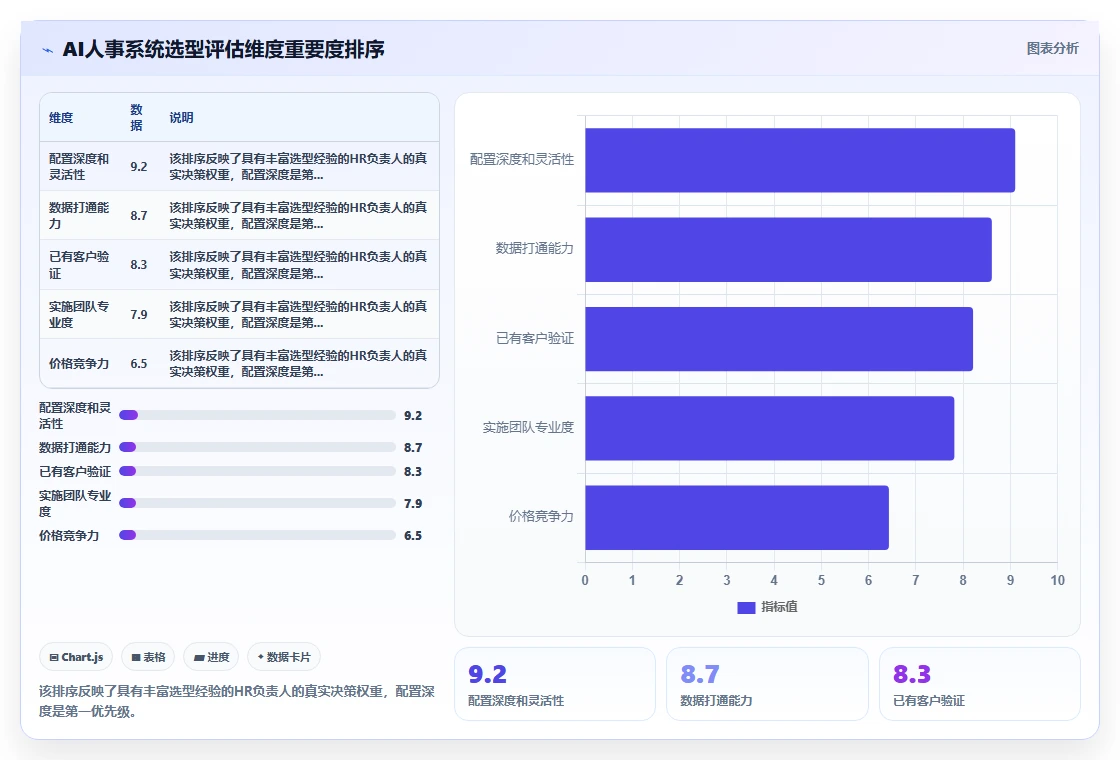
Task: Select the 已有客户验证 table cell
Action: click(x=81, y=264)
